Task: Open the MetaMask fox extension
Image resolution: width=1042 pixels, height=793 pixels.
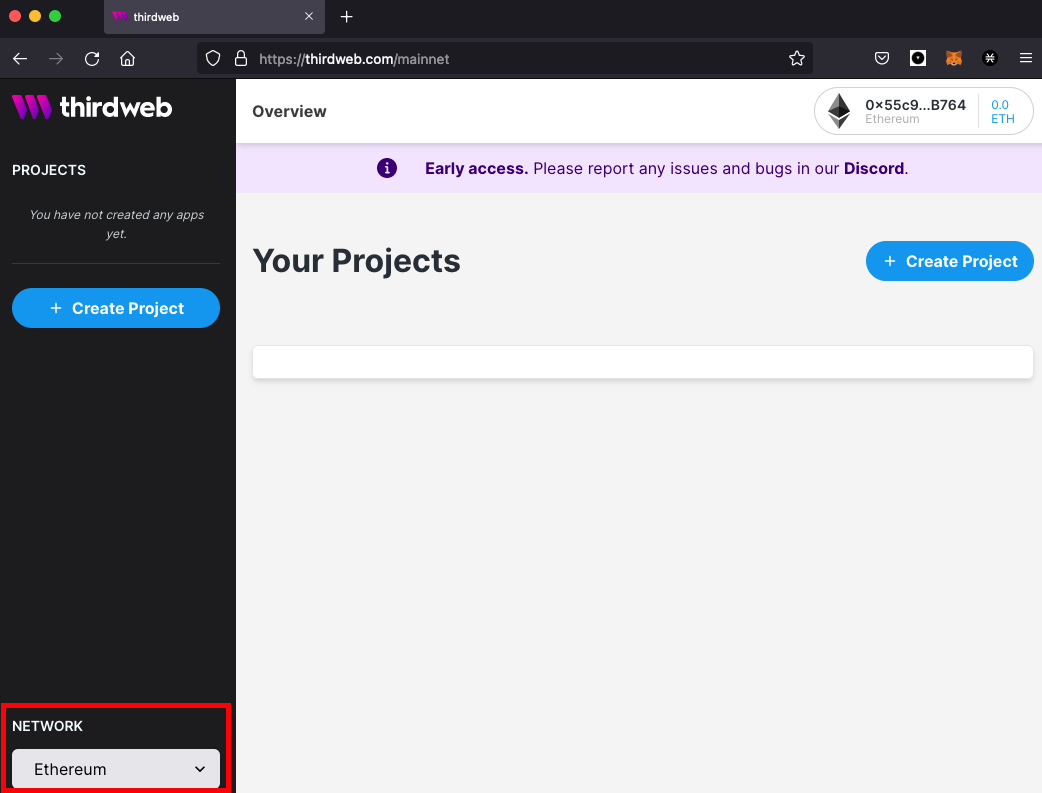Action: click(x=954, y=58)
